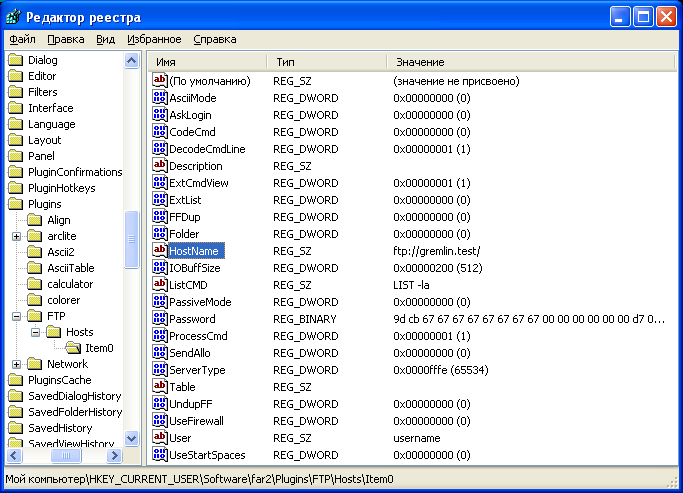Click the DWORD icon next to ProcessCmd
Image resolution: width=683 pixels, height=493 pixels.
tap(160, 335)
